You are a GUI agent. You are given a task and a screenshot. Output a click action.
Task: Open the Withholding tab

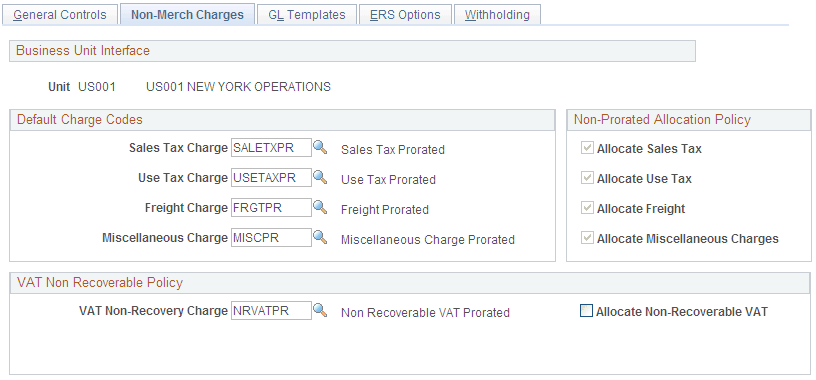498,14
